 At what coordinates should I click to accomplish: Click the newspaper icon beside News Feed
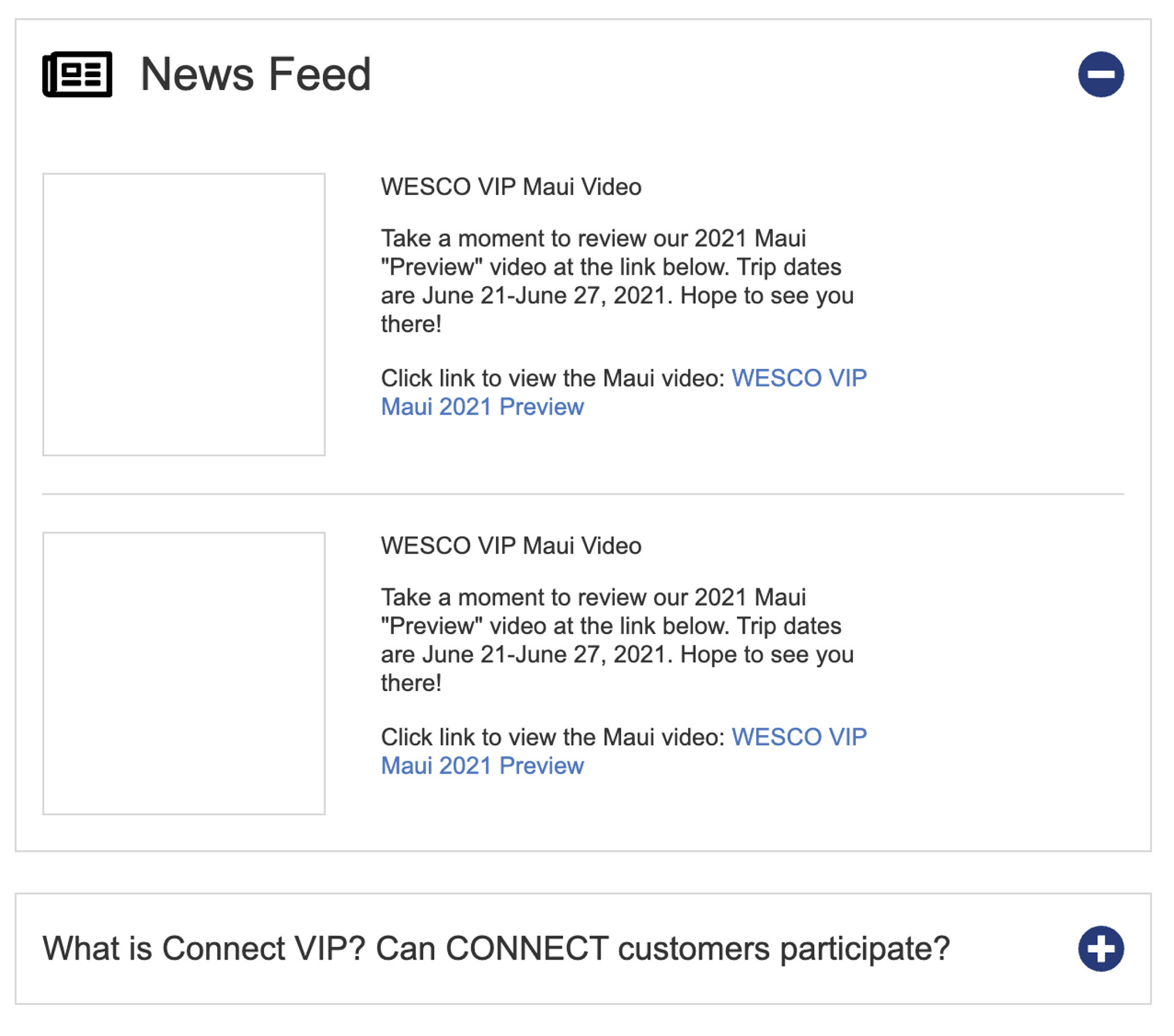coord(77,74)
